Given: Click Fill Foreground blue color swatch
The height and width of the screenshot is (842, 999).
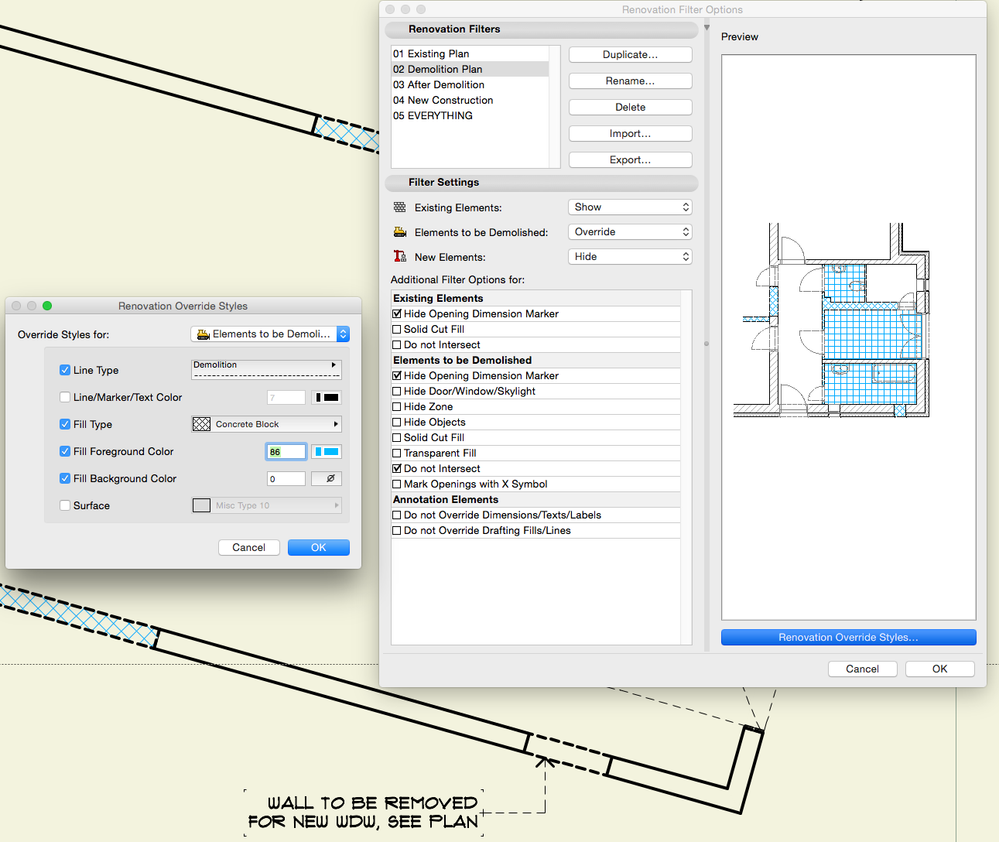Looking at the screenshot, I should pyautogui.click(x=327, y=451).
